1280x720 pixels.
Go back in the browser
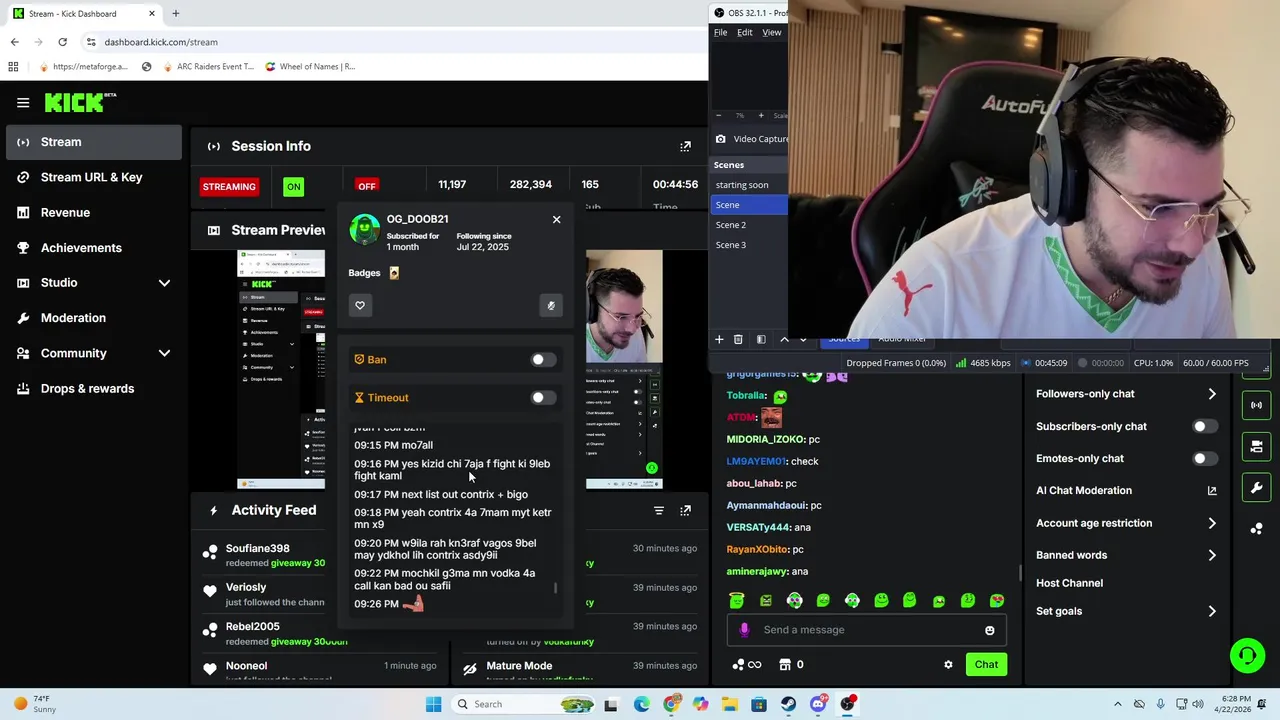[x=14, y=42]
